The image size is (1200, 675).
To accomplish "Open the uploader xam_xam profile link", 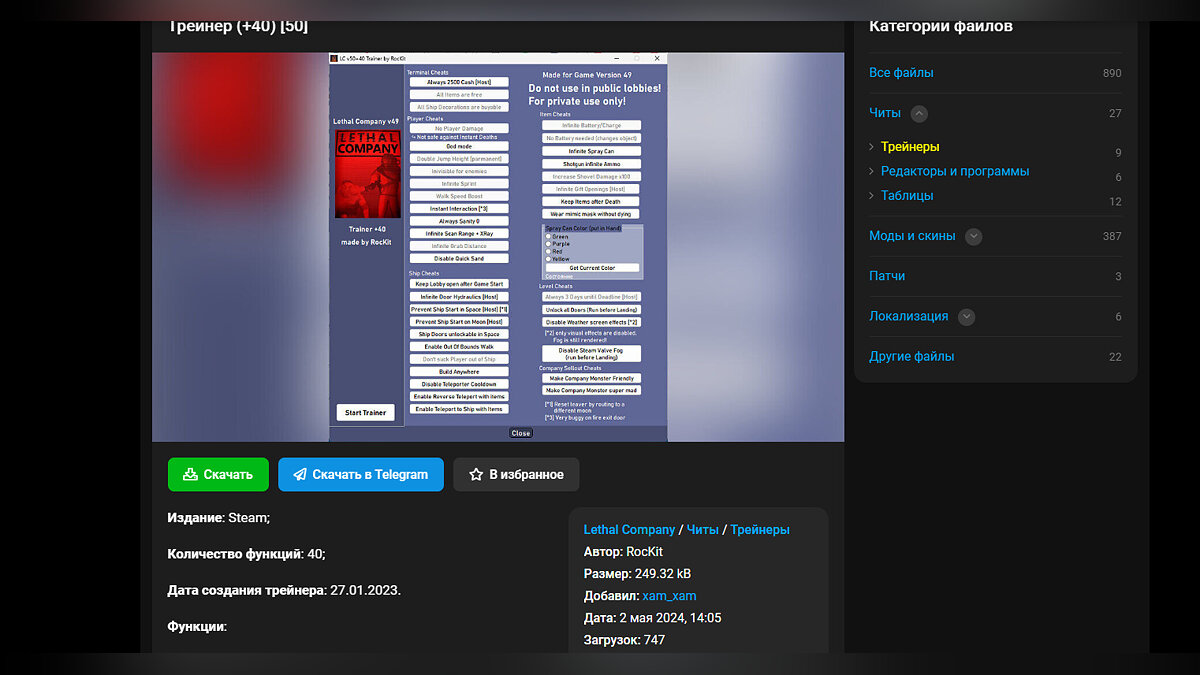I will 669,596.
